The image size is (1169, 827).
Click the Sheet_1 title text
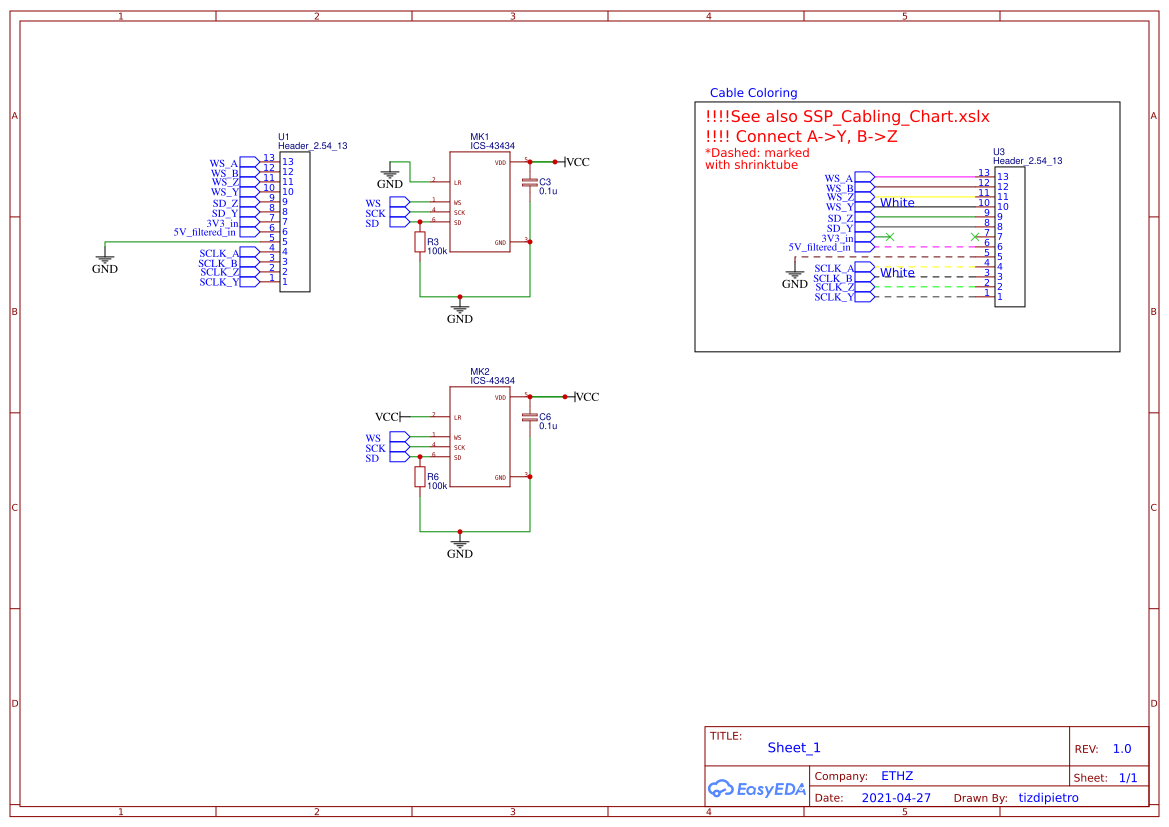click(x=794, y=748)
